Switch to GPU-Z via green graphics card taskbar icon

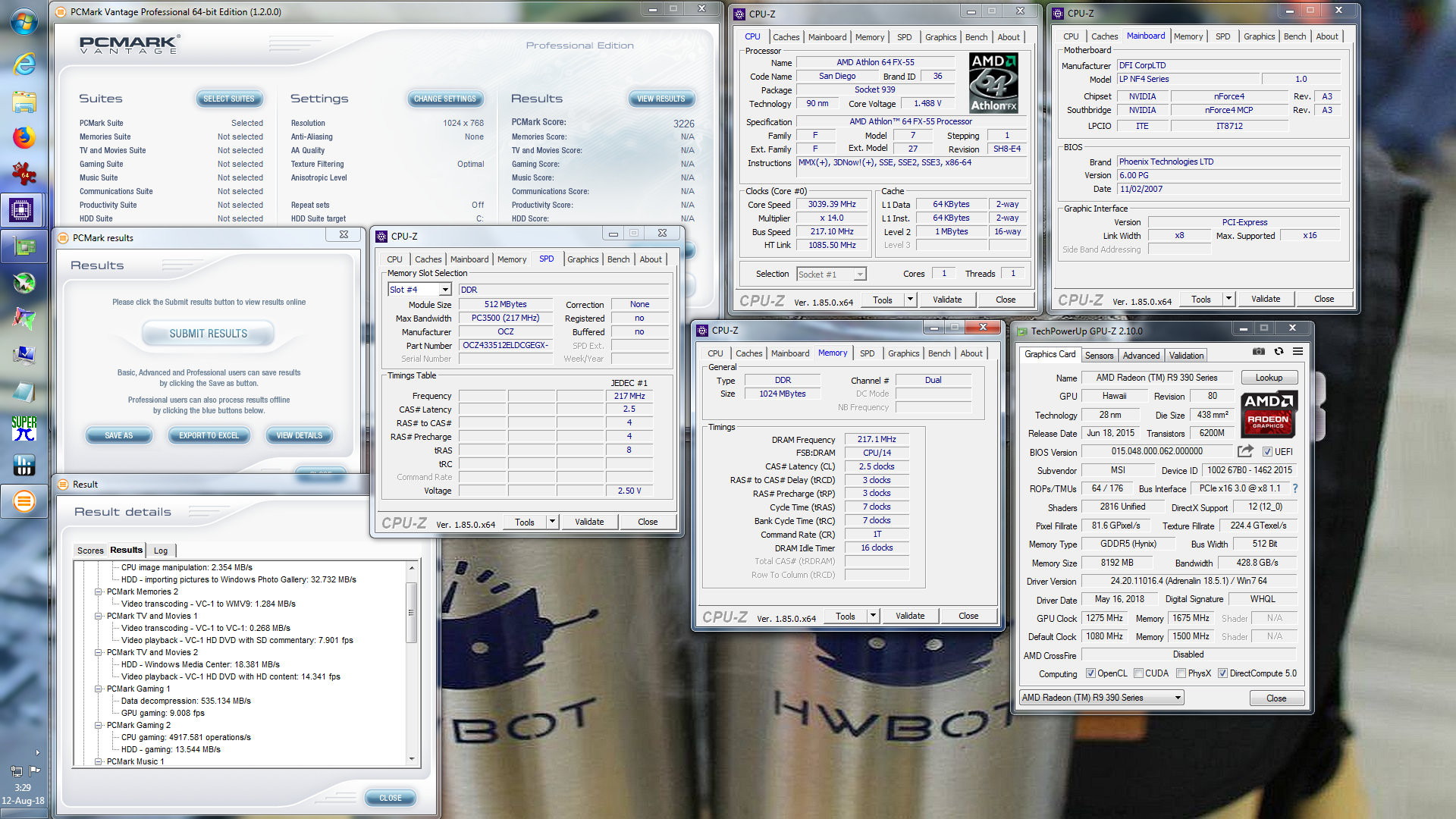(24, 246)
